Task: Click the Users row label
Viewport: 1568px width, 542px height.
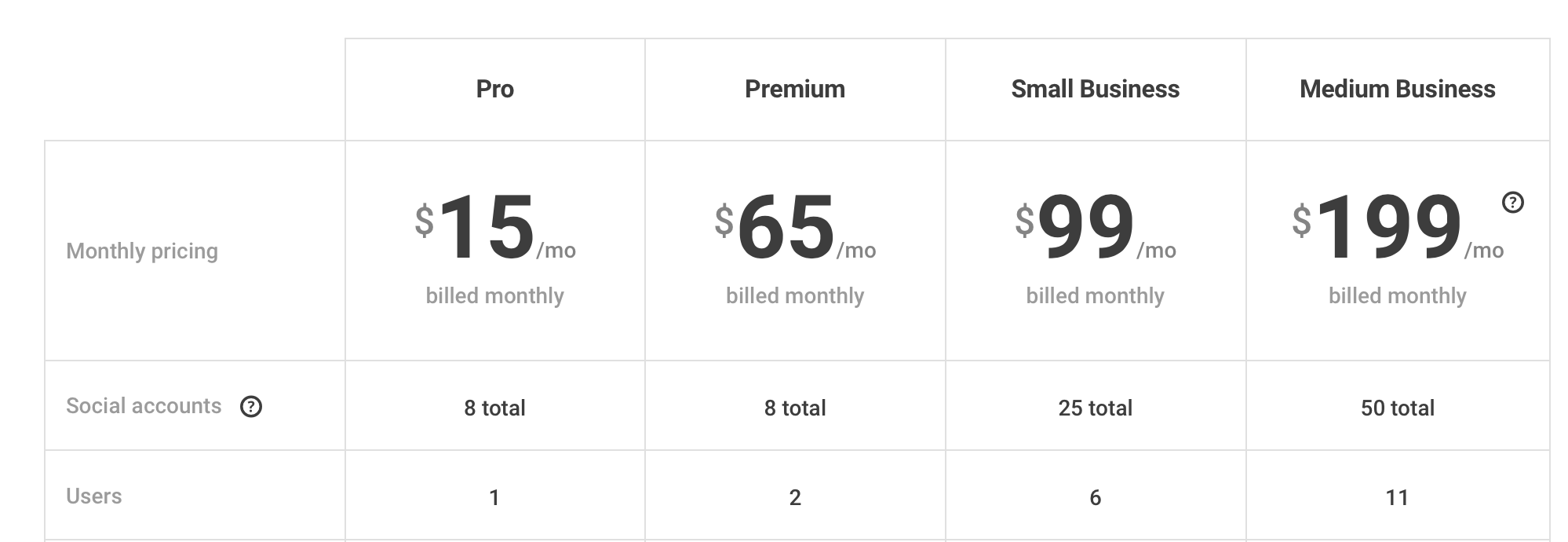Action: 94,496
